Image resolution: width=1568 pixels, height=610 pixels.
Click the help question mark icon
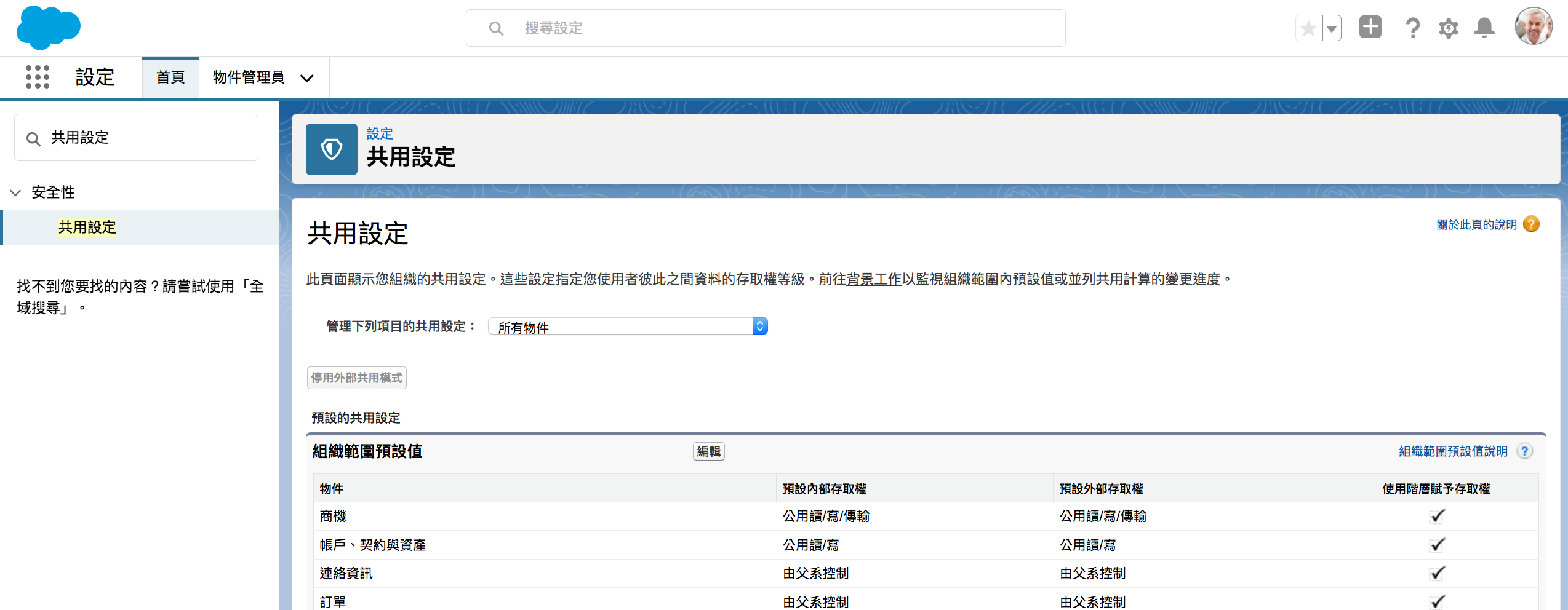click(x=1412, y=28)
